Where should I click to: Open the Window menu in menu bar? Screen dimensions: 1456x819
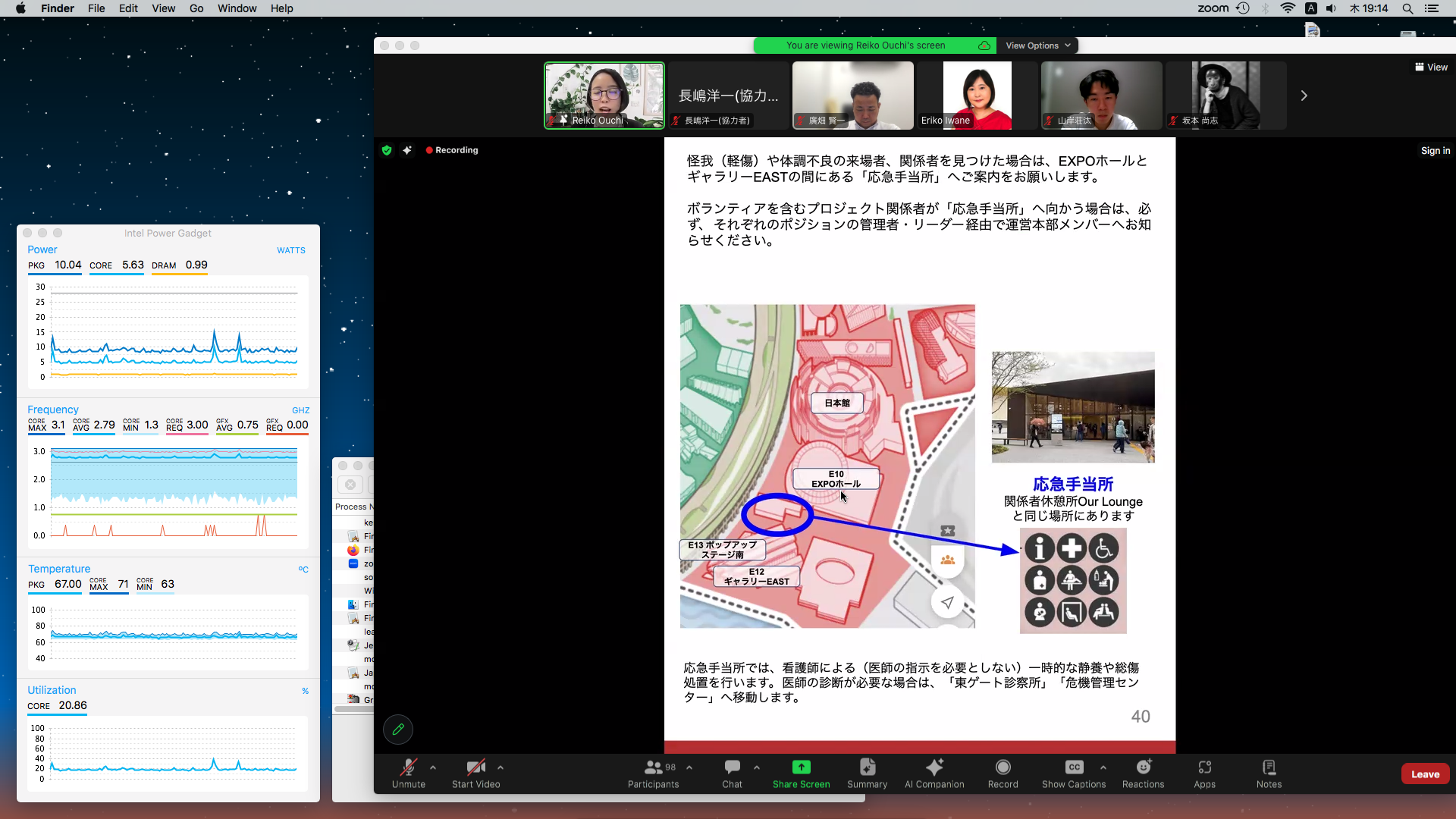[x=237, y=8]
